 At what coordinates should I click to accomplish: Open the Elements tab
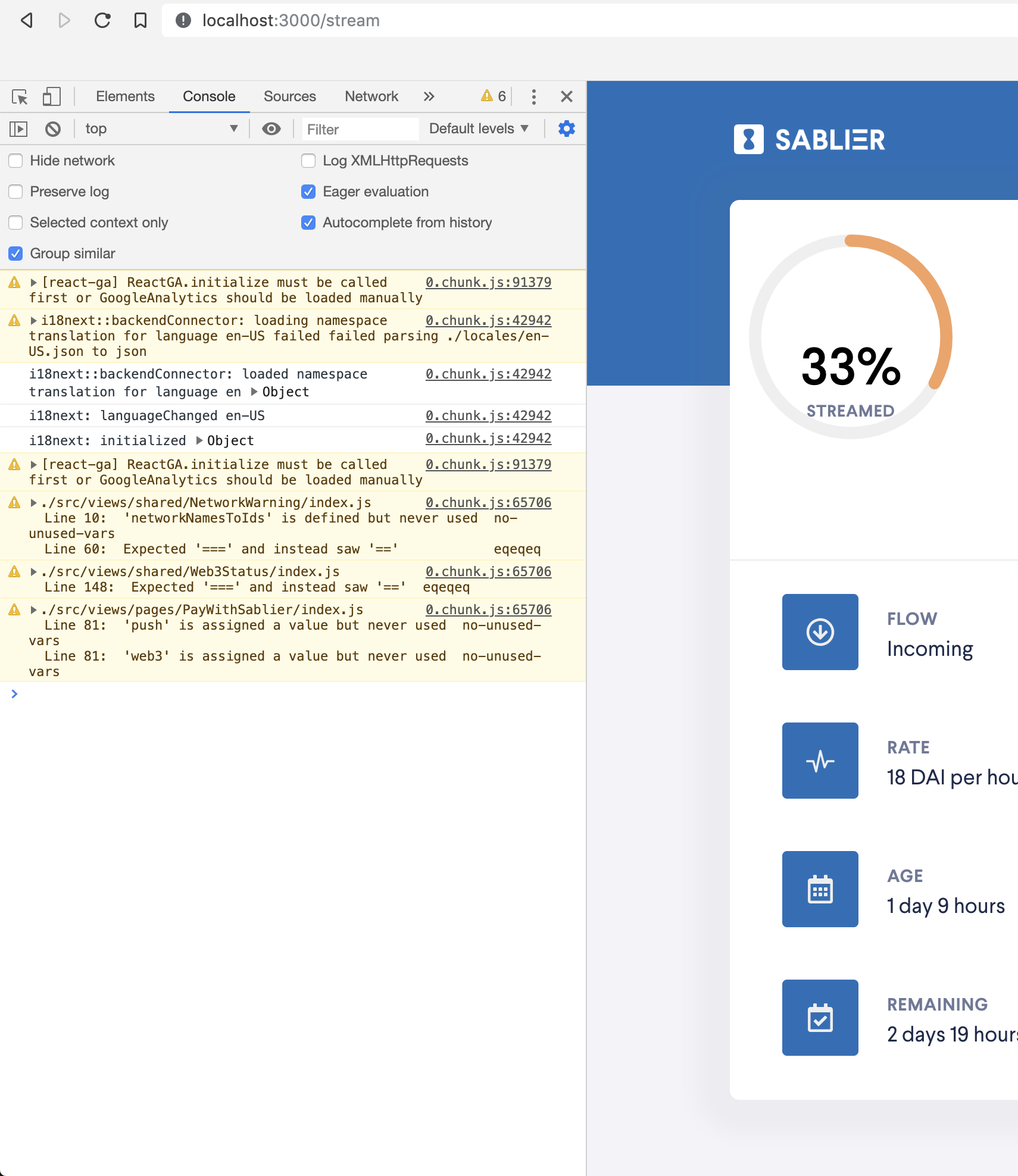tap(125, 96)
